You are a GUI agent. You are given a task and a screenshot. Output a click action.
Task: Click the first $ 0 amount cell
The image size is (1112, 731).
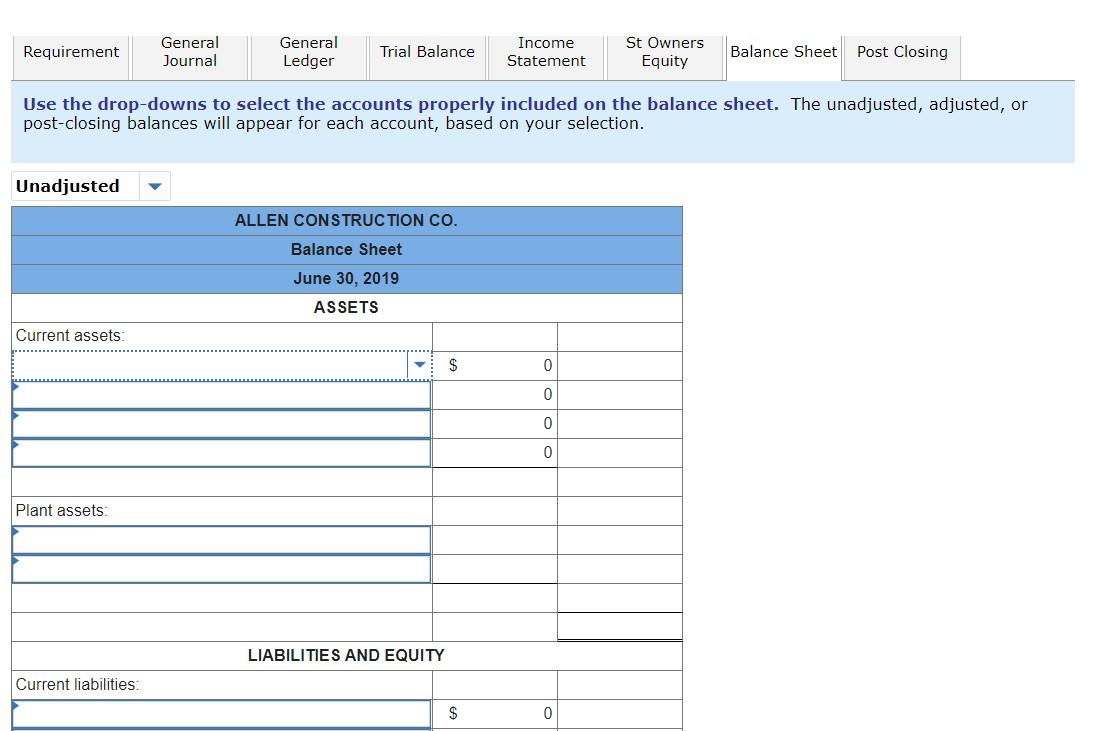click(x=495, y=365)
